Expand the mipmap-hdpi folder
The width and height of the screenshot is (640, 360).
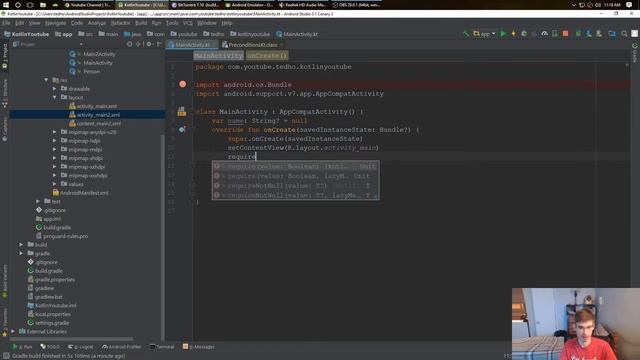(54, 141)
